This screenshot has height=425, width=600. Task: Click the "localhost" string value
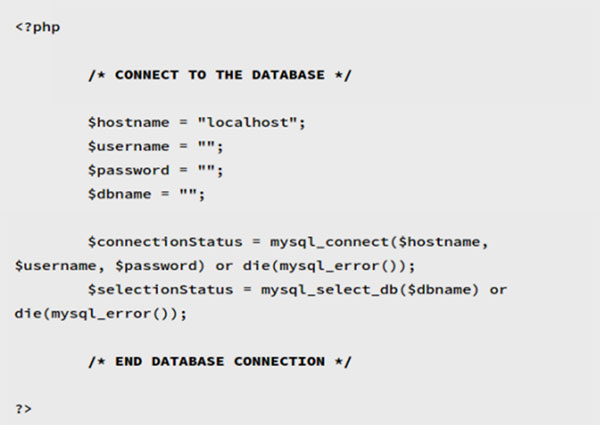coord(250,123)
